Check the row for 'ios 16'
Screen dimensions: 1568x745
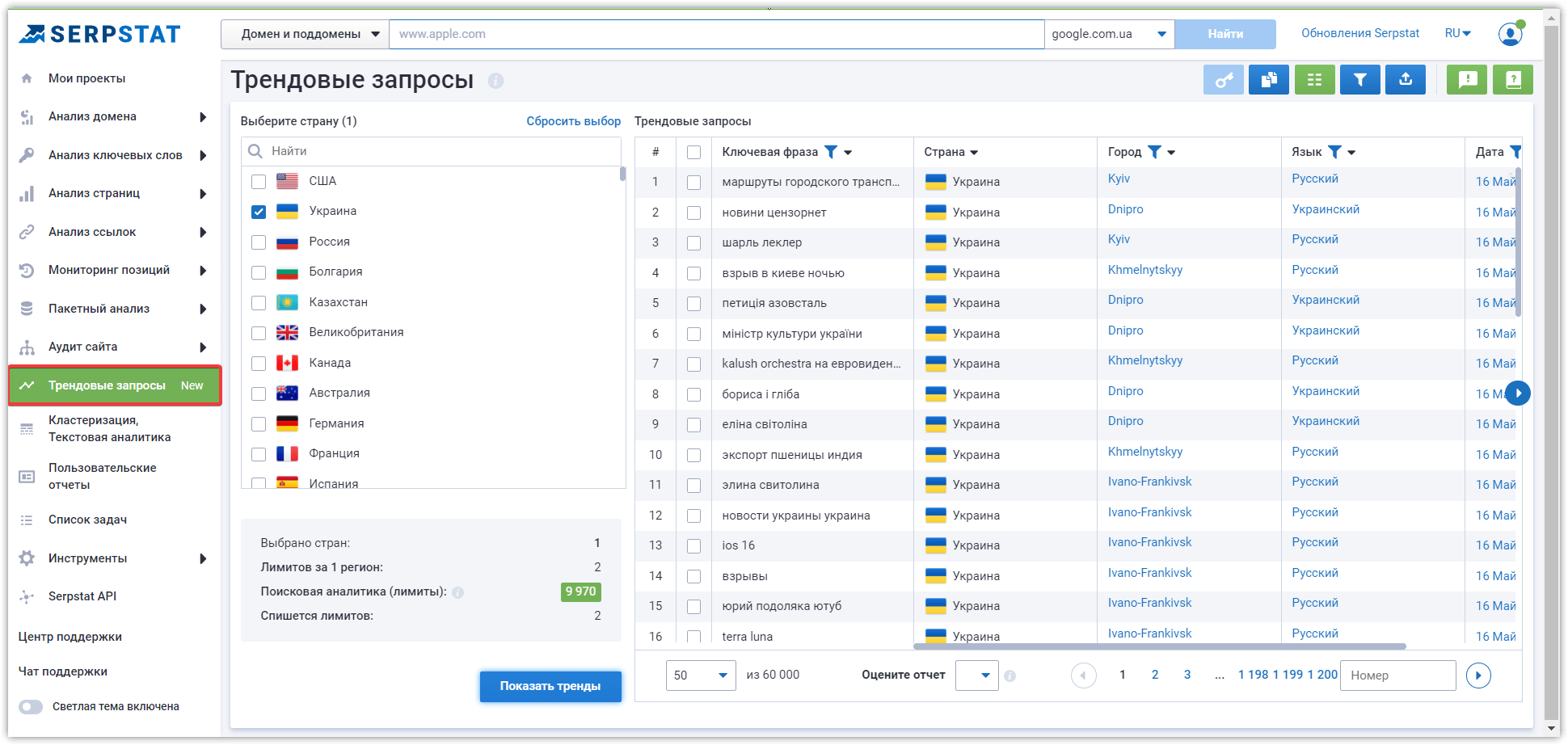pyautogui.click(x=693, y=546)
